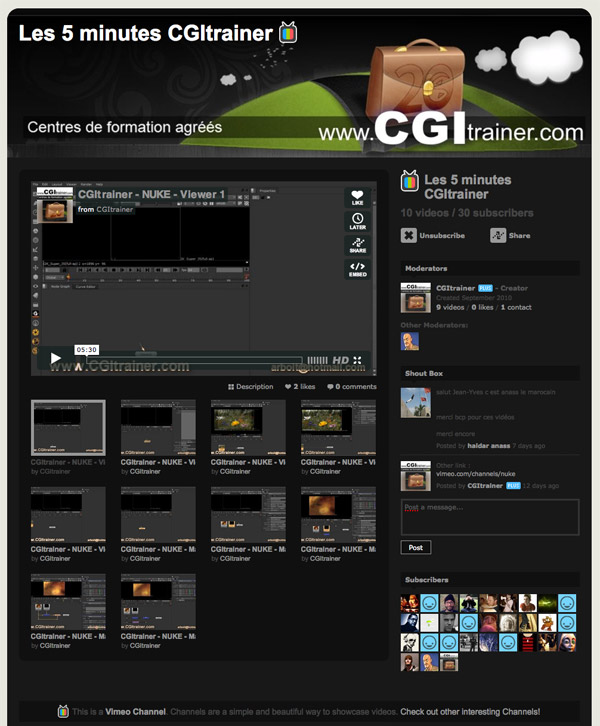600x726 pixels.
Task: Open the CGItrainer briefcase subscriber avatar
Action: click(x=449, y=662)
